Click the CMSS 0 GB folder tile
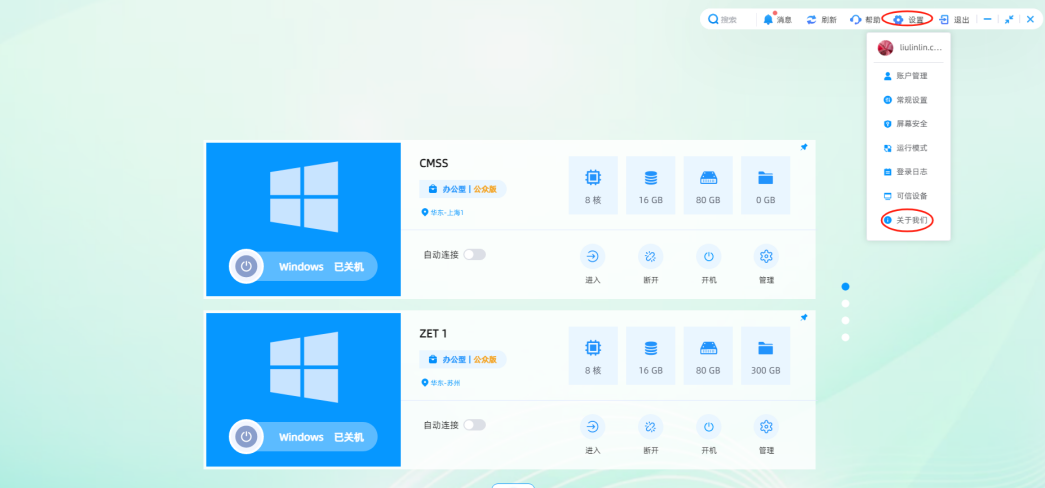This screenshot has height=488, width=1045. point(766,185)
